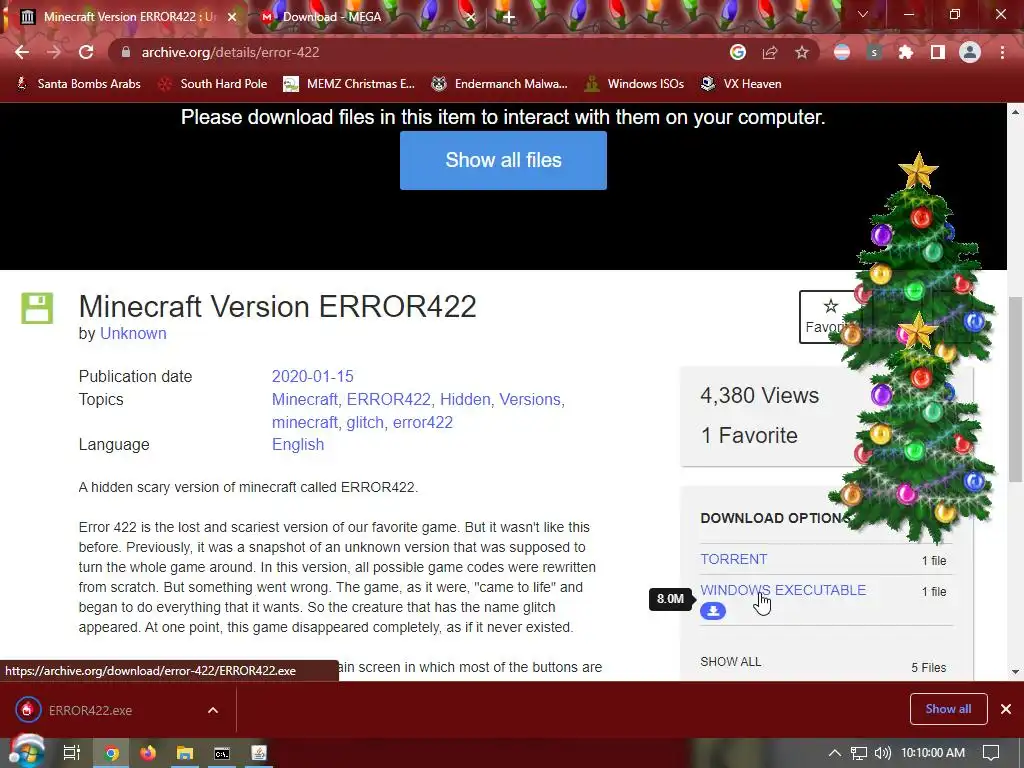Go back to previous page
1024x768 pixels.
click(x=22, y=52)
